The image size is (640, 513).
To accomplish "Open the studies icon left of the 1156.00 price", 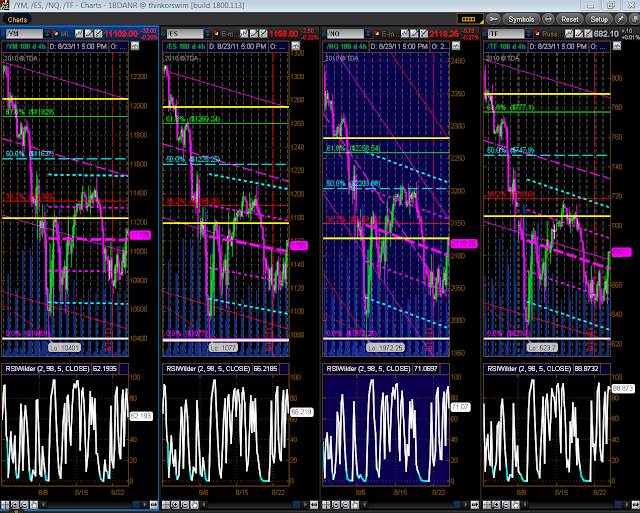I will (x=263, y=33).
